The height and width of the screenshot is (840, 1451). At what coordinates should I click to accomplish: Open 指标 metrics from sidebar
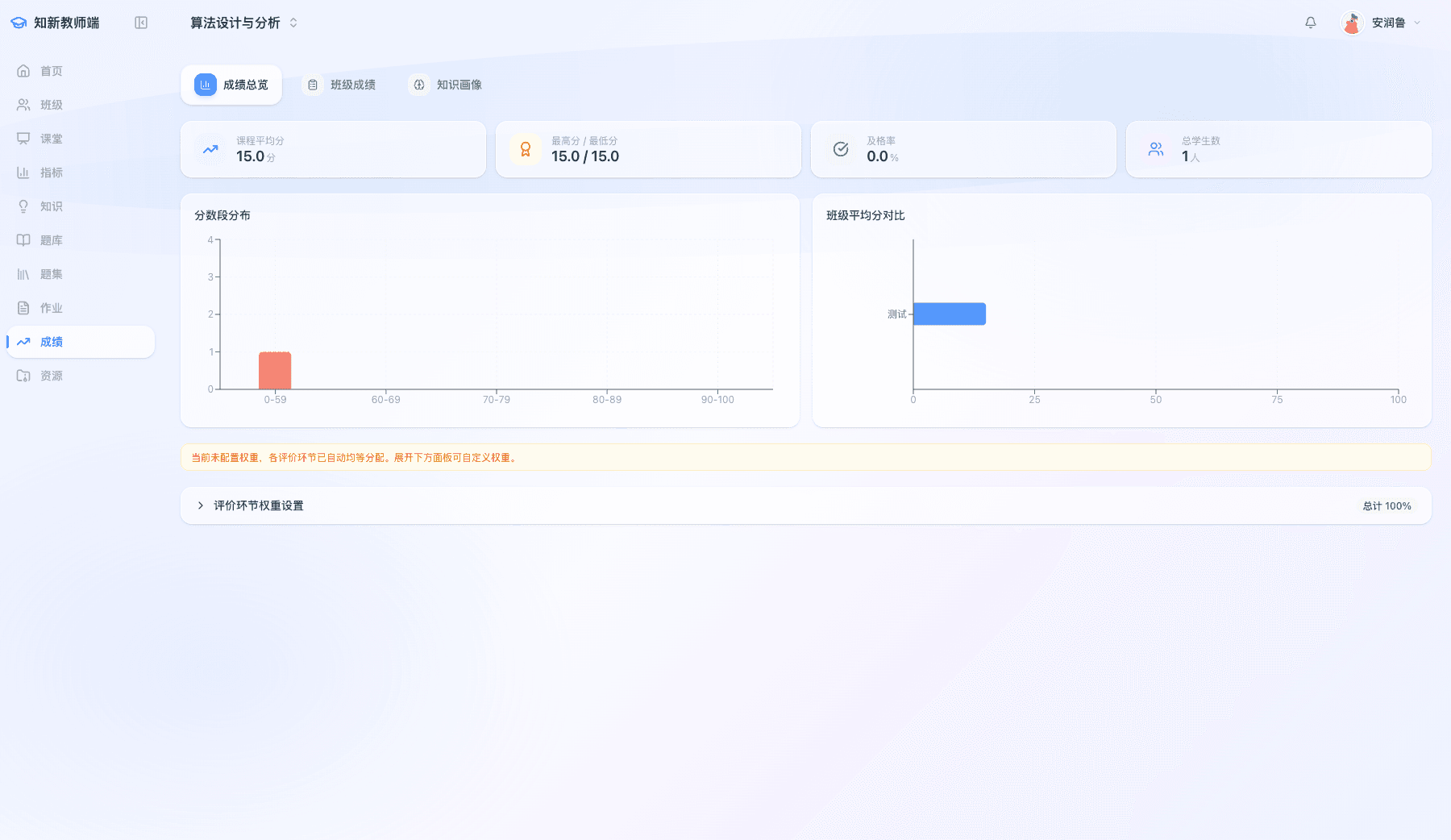point(51,173)
